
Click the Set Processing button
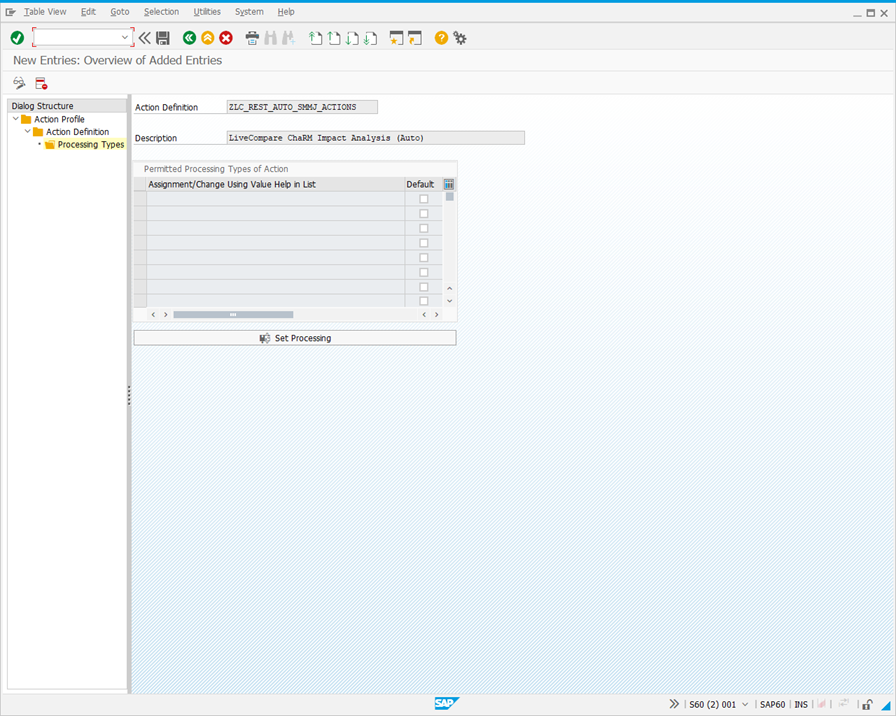click(295, 337)
